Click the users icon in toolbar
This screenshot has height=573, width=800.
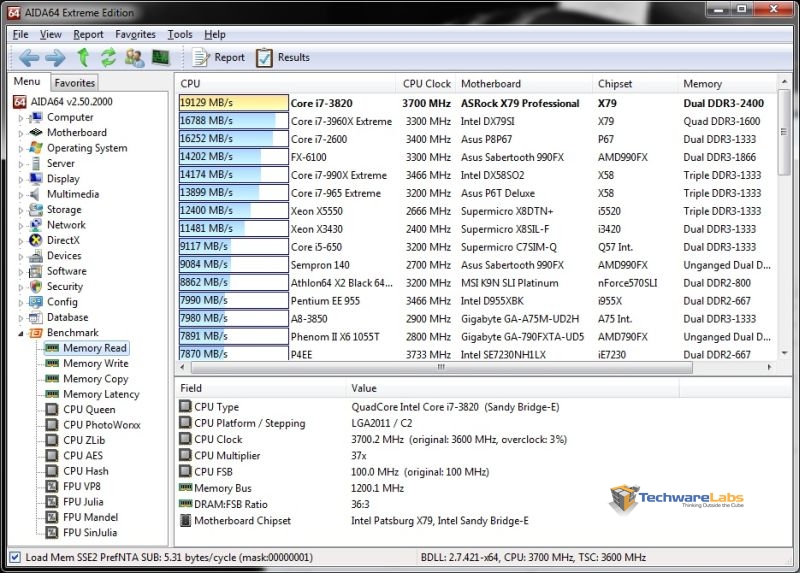[x=134, y=57]
